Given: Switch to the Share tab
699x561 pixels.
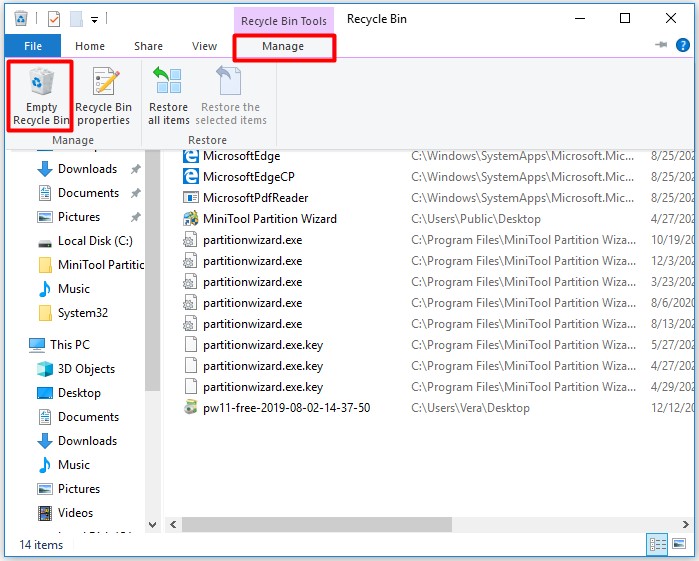Looking at the screenshot, I should tap(148, 46).
